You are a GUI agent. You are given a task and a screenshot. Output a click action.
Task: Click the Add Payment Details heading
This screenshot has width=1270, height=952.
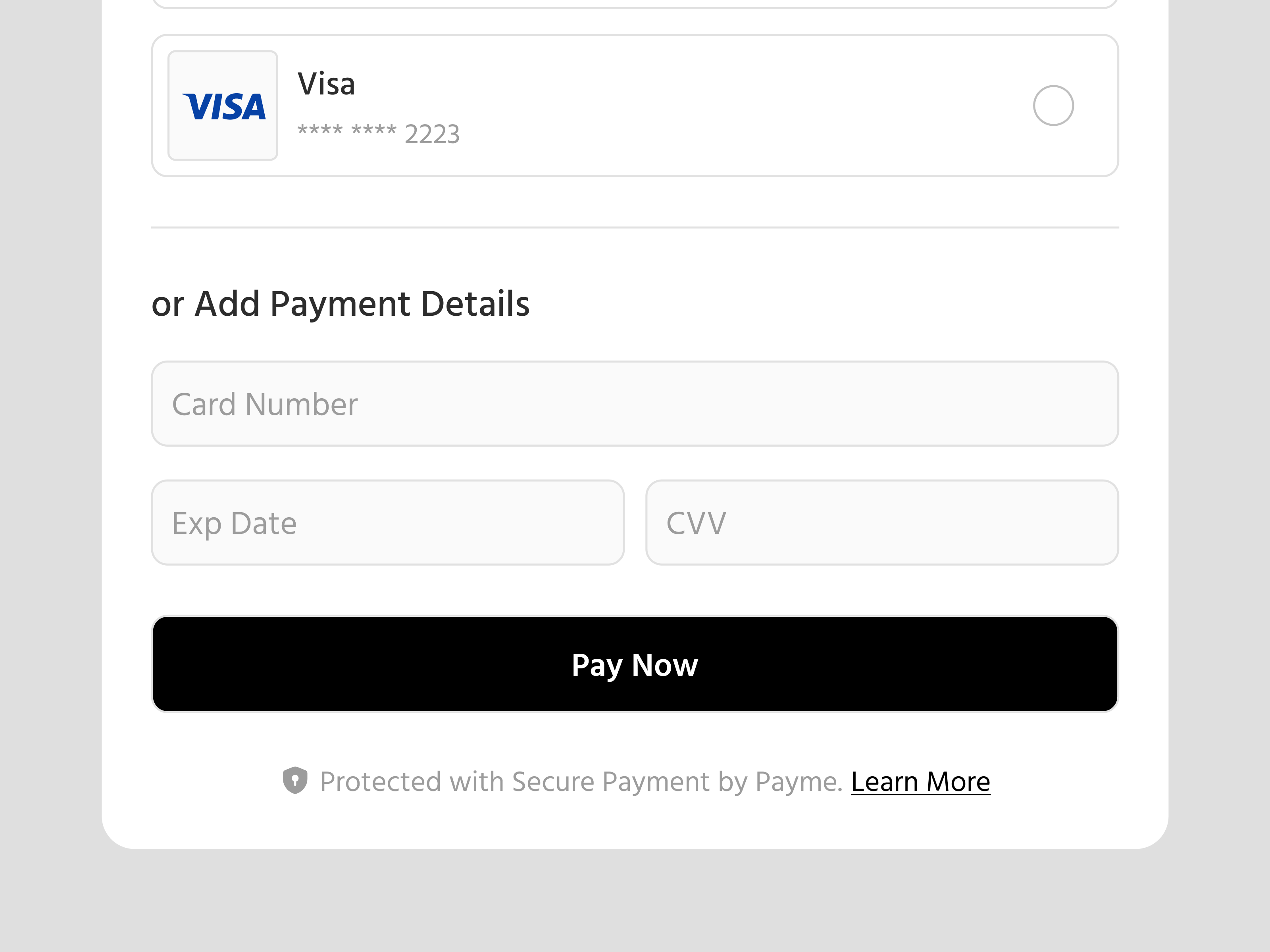[x=341, y=303]
